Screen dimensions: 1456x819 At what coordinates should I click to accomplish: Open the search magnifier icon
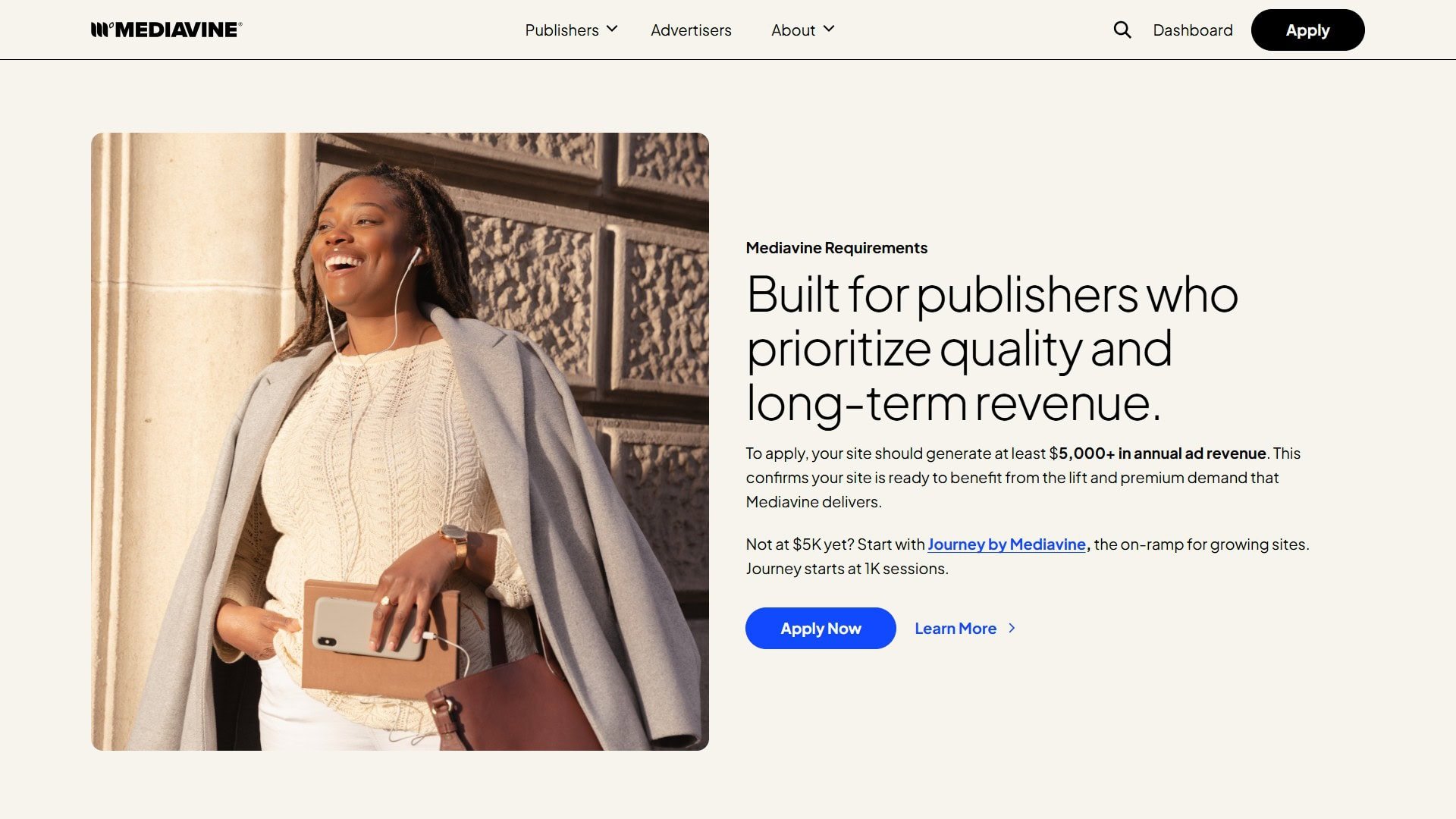point(1122,30)
